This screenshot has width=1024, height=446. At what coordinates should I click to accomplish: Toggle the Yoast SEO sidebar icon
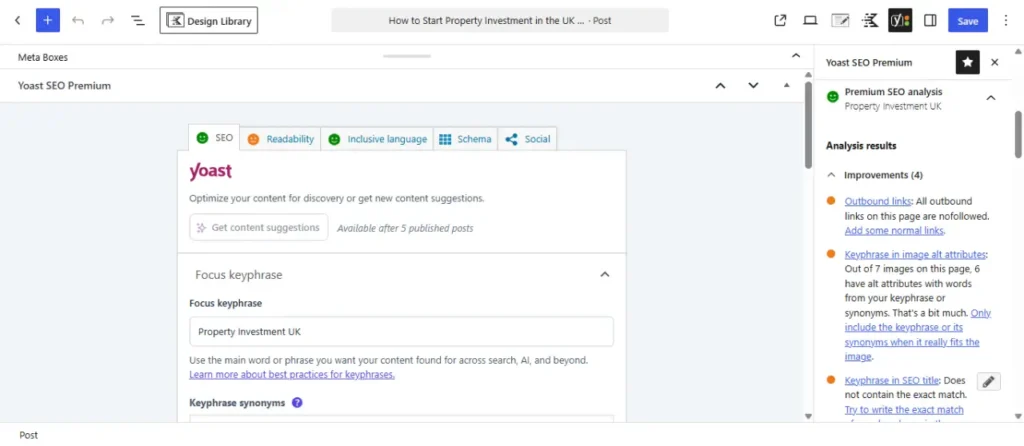point(900,20)
